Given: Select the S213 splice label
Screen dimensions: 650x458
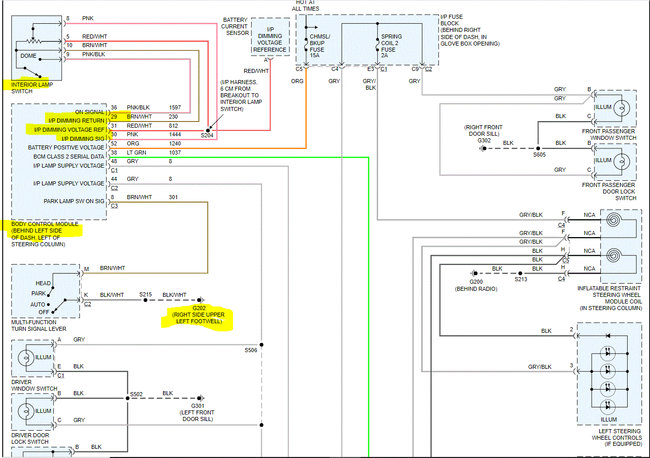Looking at the screenshot, I should click(x=521, y=279).
